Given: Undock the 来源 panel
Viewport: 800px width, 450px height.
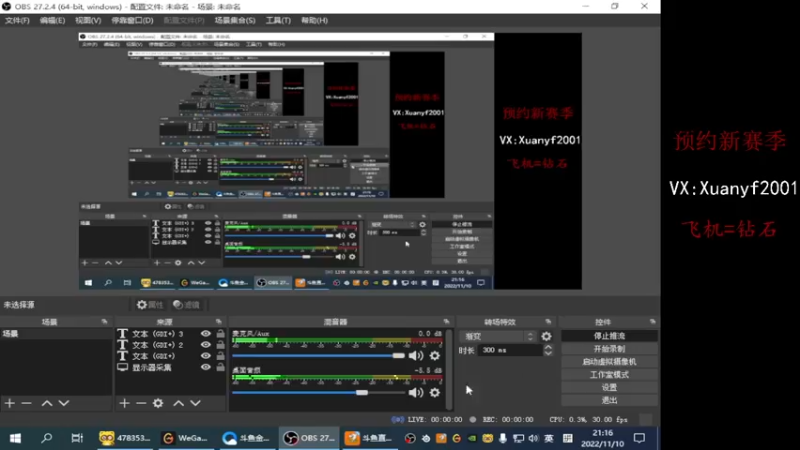Looking at the screenshot, I should coord(219,321).
